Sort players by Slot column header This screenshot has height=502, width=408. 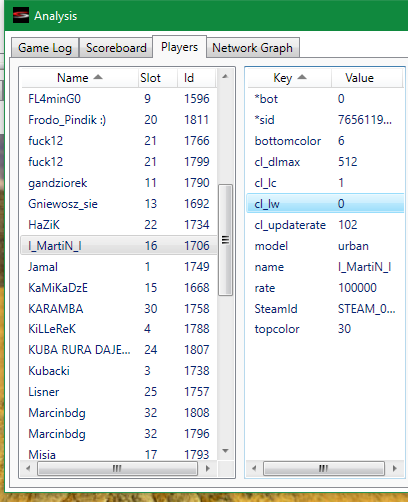[157, 78]
